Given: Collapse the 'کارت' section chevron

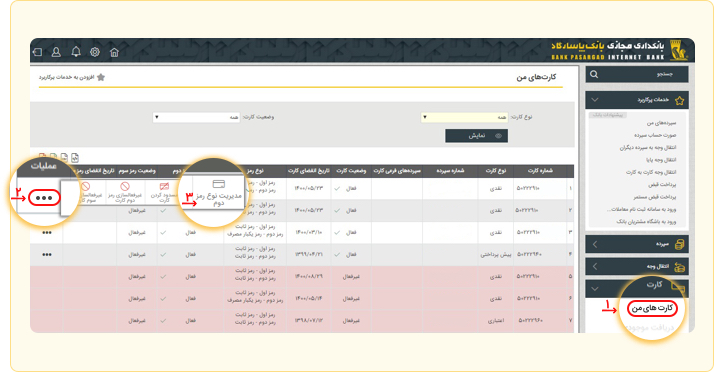Looking at the screenshot, I should [595, 289].
